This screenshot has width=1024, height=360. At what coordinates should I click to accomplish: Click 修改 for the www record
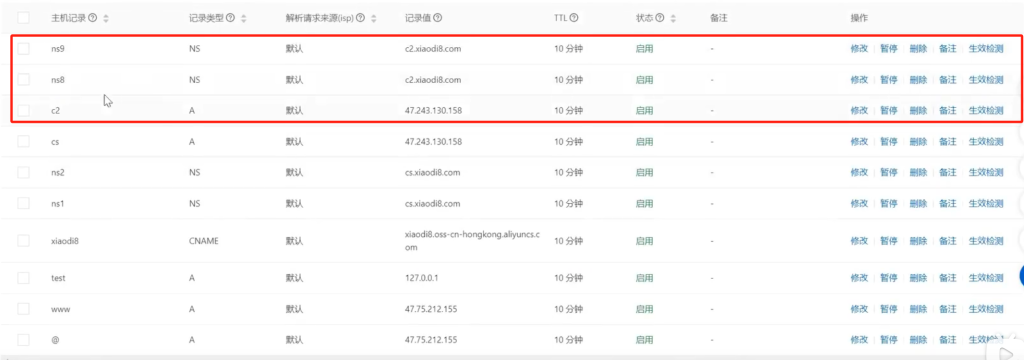[859, 309]
